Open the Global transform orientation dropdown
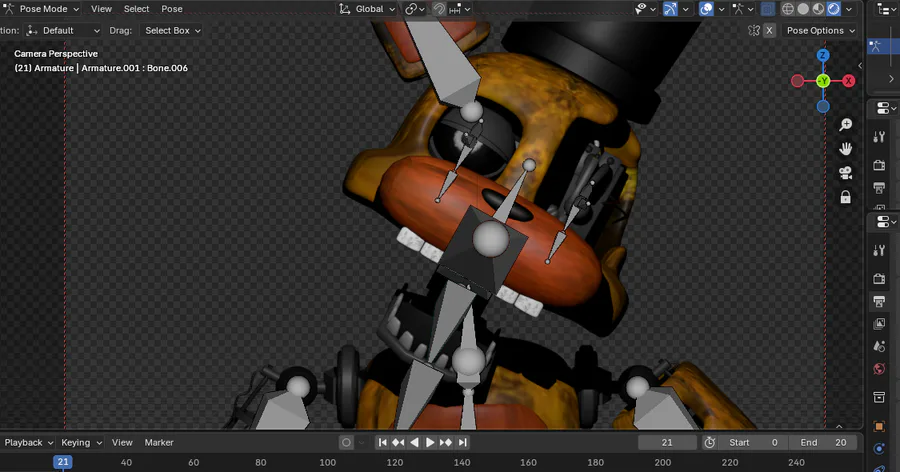The width and height of the screenshot is (900, 472). 367,9
